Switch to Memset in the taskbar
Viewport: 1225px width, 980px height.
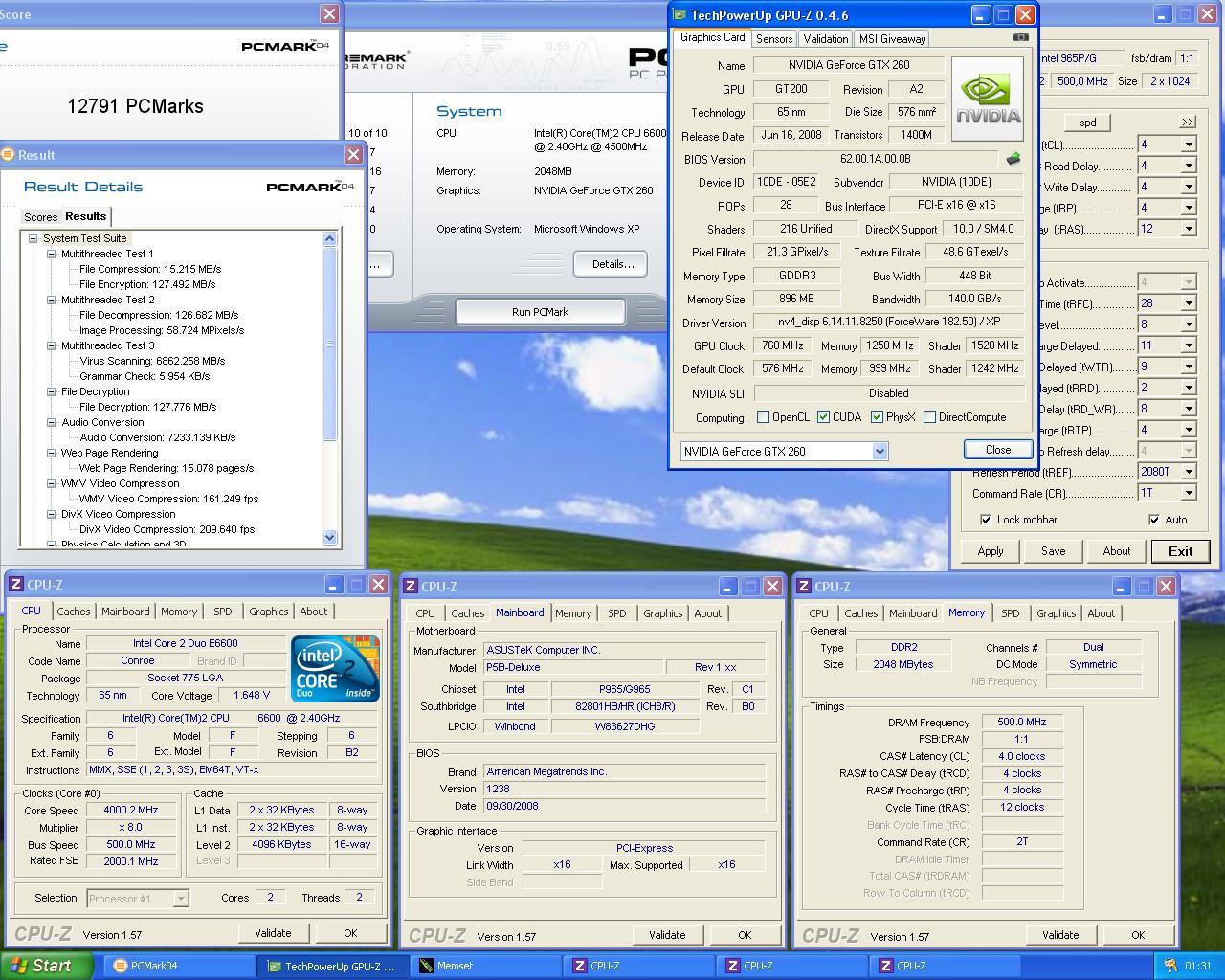pyautogui.click(x=487, y=966)
